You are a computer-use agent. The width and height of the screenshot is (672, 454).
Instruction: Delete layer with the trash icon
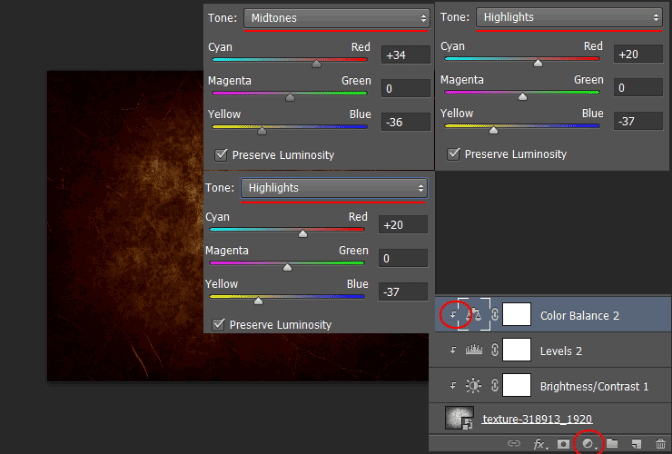click(661, 444)
